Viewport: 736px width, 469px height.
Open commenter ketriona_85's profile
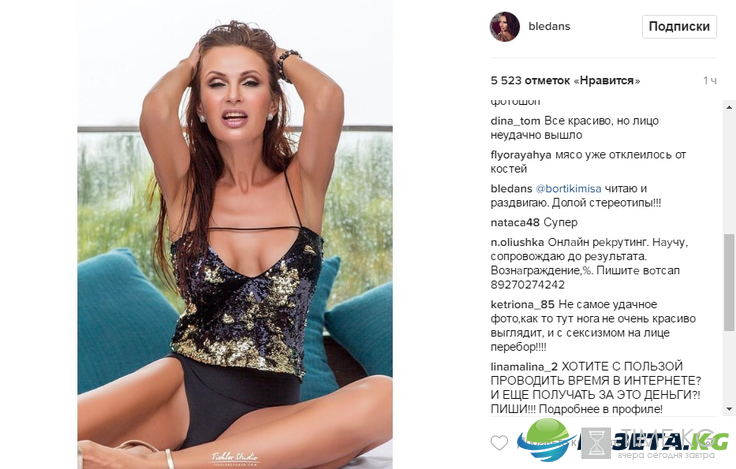tap(522, 305)
